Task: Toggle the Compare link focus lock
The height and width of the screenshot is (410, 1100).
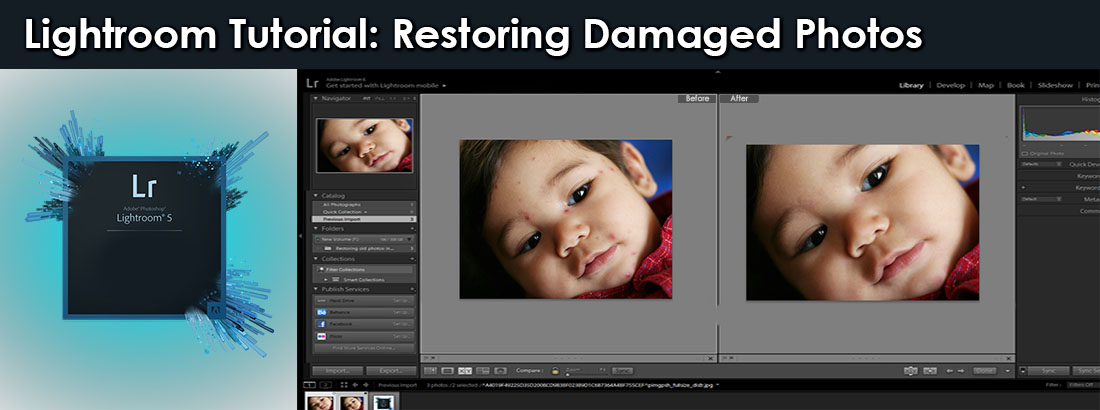Action: [x=556, y=371]
